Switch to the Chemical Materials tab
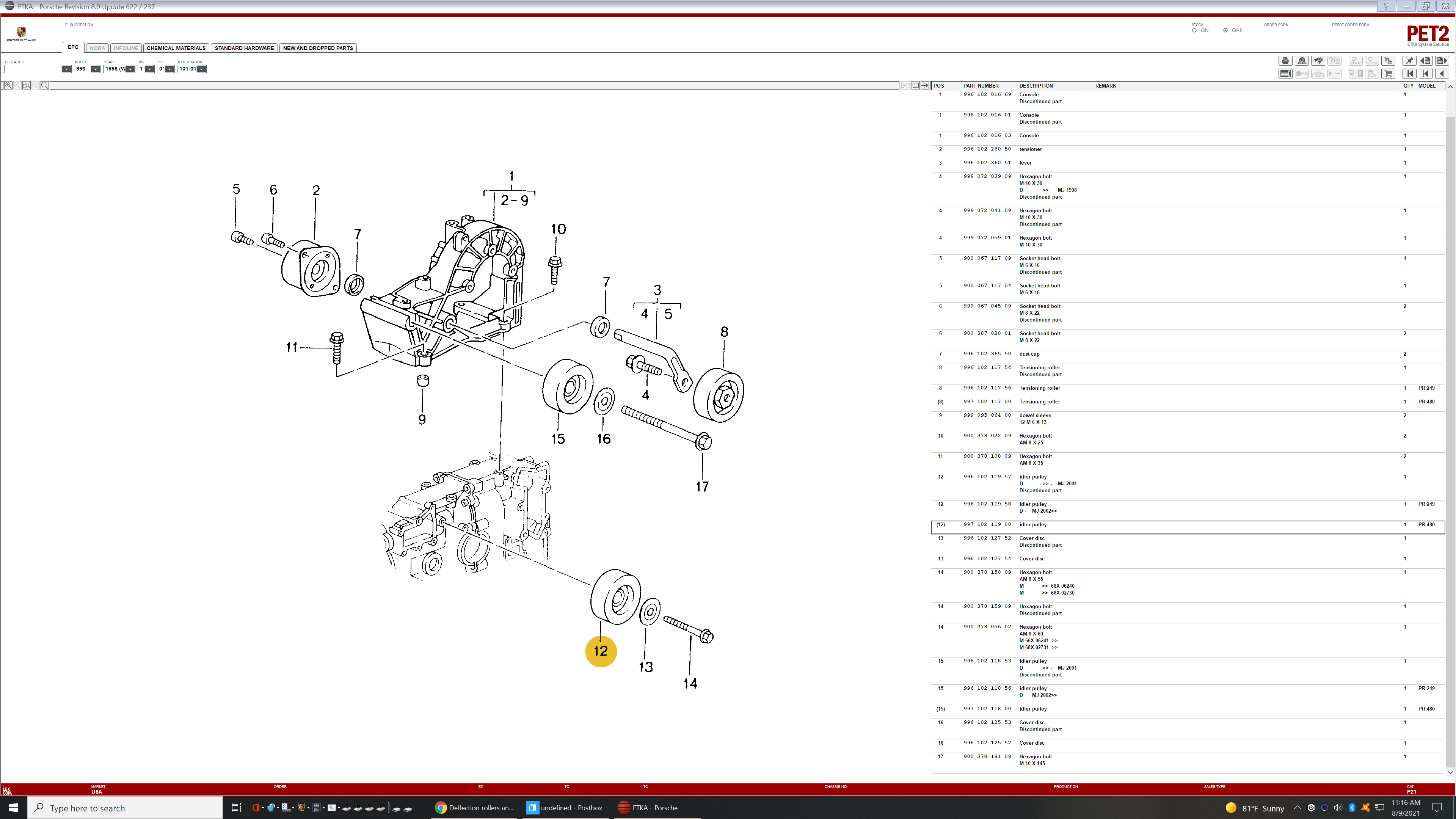The image size is (1456, 819). (x=176, y=48)
